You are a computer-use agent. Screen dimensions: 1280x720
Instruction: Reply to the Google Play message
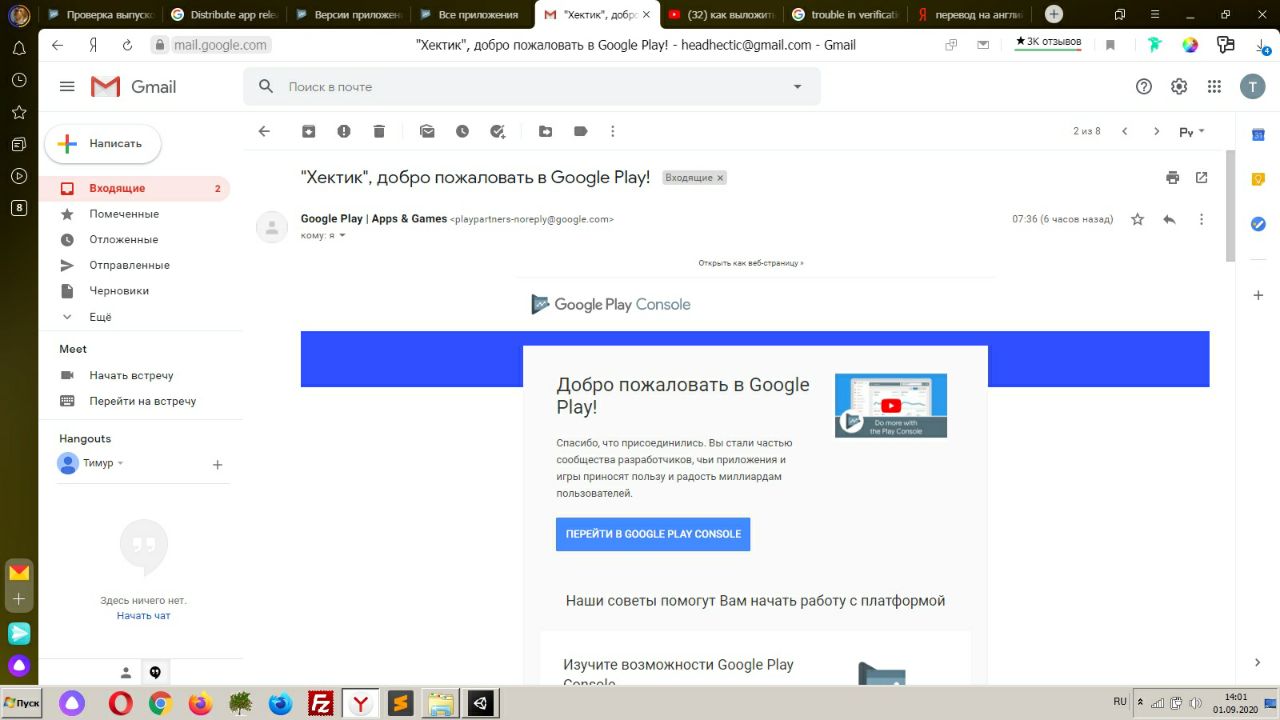tap(1169, 219)
